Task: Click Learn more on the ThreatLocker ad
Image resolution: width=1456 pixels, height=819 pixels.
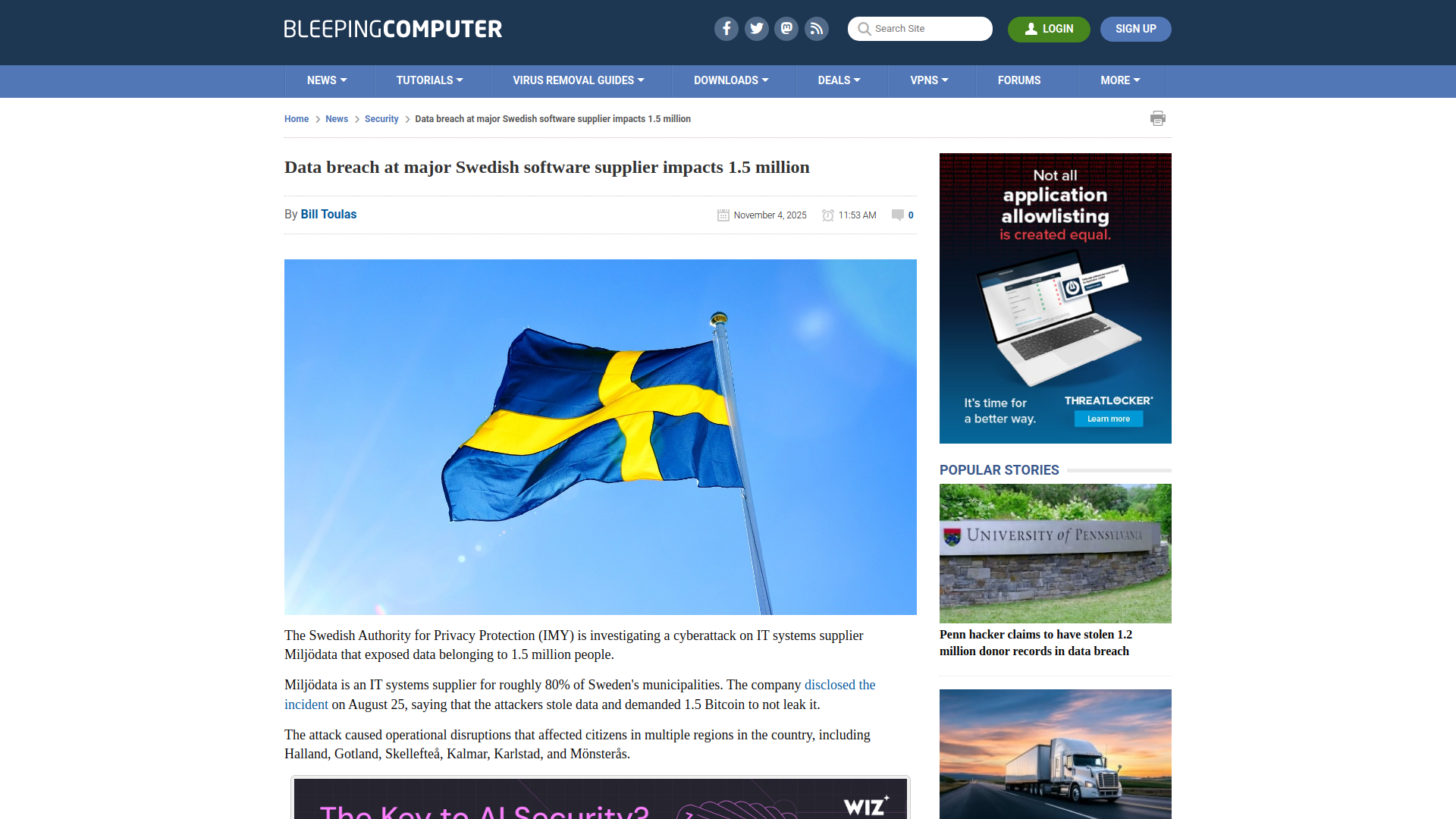Action: (1108, 419)
